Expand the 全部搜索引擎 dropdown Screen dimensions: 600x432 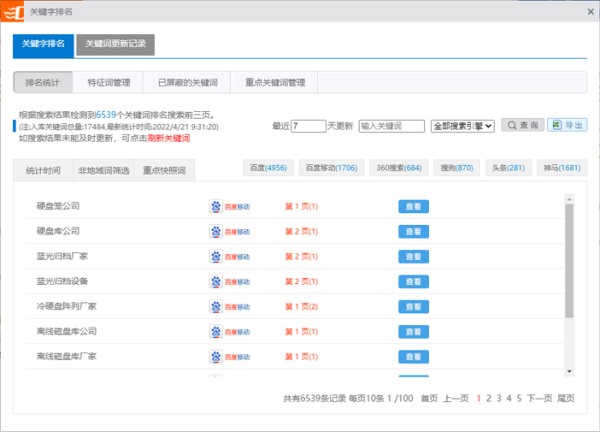pyautogui.click(x=463, y=126)
